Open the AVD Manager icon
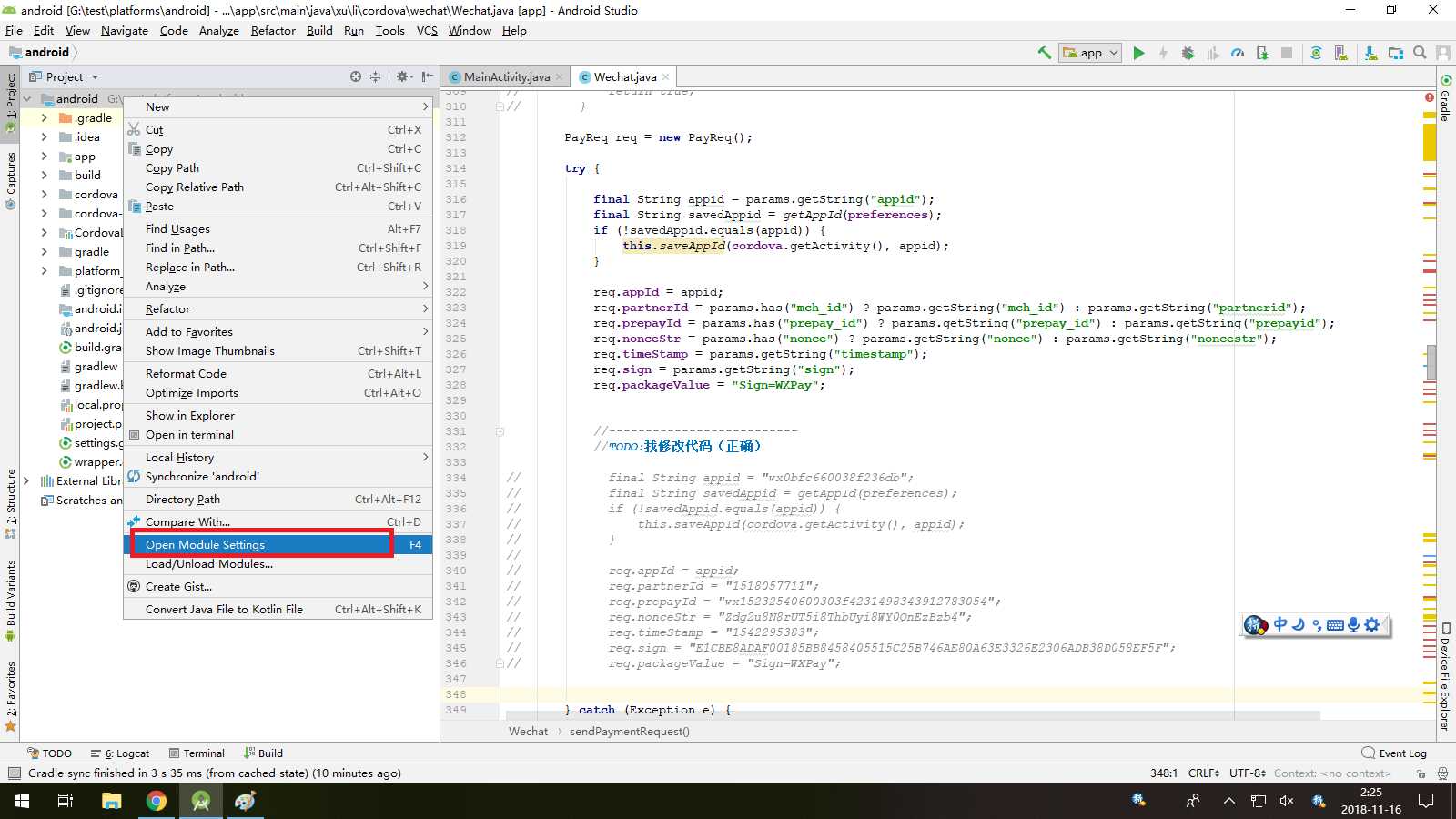1456x819 pixels. pos(1340,53)
